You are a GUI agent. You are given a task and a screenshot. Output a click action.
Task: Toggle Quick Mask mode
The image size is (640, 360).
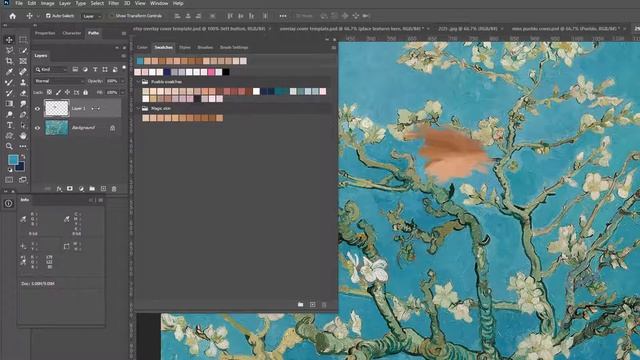pyautogui.click(x=9, y=180)
